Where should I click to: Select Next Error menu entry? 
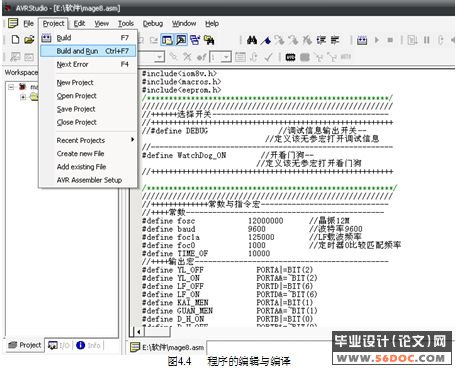(88, 64)
